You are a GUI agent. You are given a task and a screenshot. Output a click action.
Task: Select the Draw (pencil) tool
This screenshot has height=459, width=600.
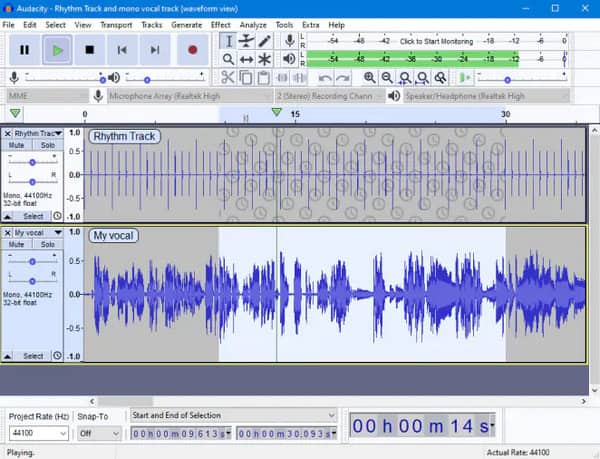(x=264, y=41)
